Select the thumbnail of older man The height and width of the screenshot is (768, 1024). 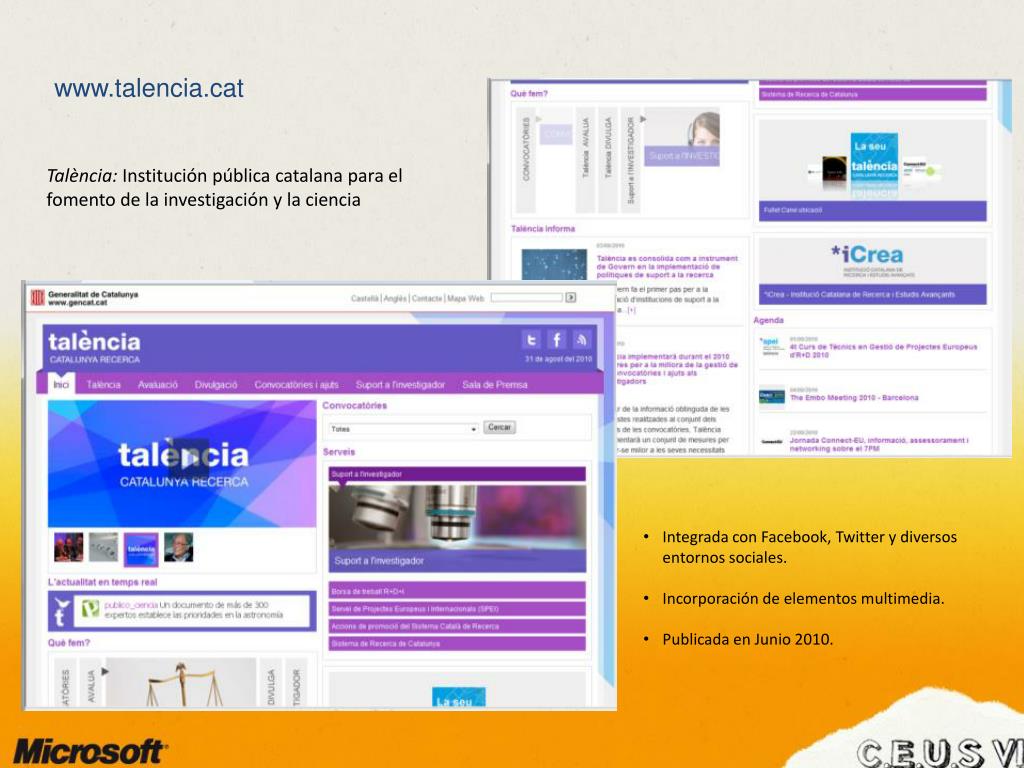178,547
